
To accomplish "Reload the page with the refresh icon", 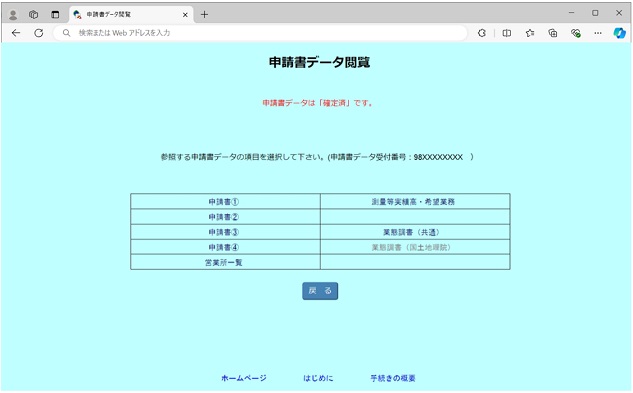I will pos(39,33).
